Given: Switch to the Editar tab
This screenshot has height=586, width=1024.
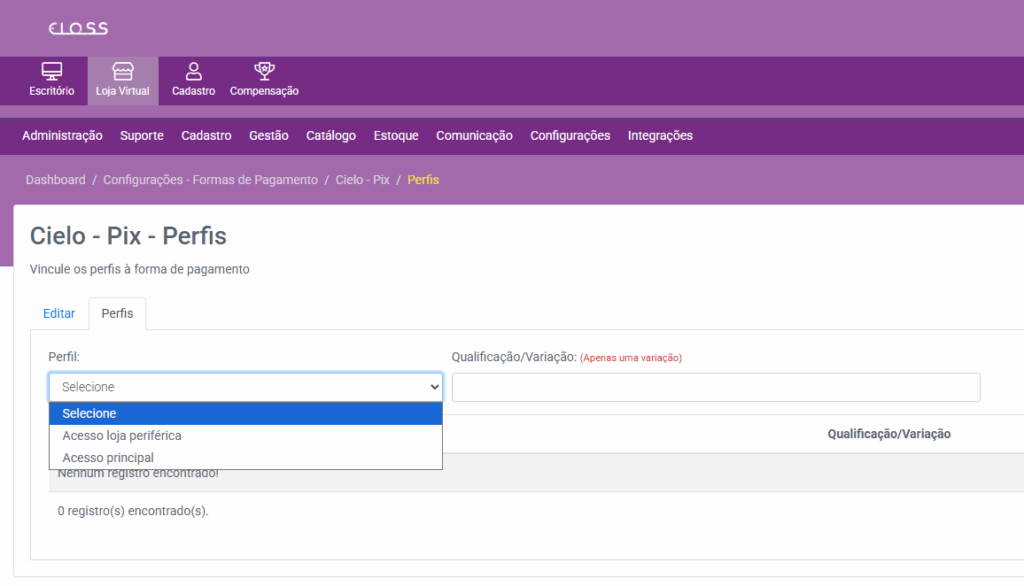Looking at the screenshot, I should point(59,314).
